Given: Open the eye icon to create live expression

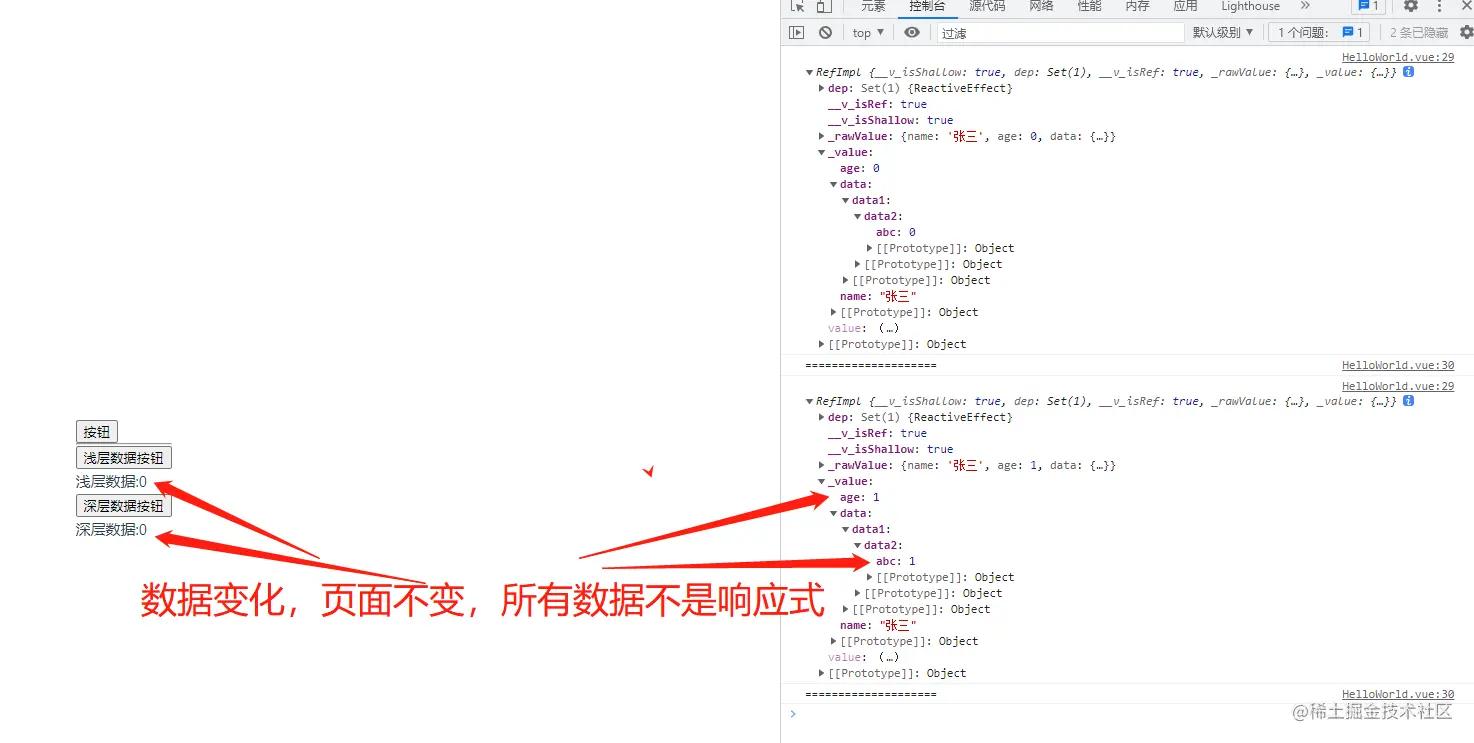Looking at the screenshot, I should click(x=911, y=32).
